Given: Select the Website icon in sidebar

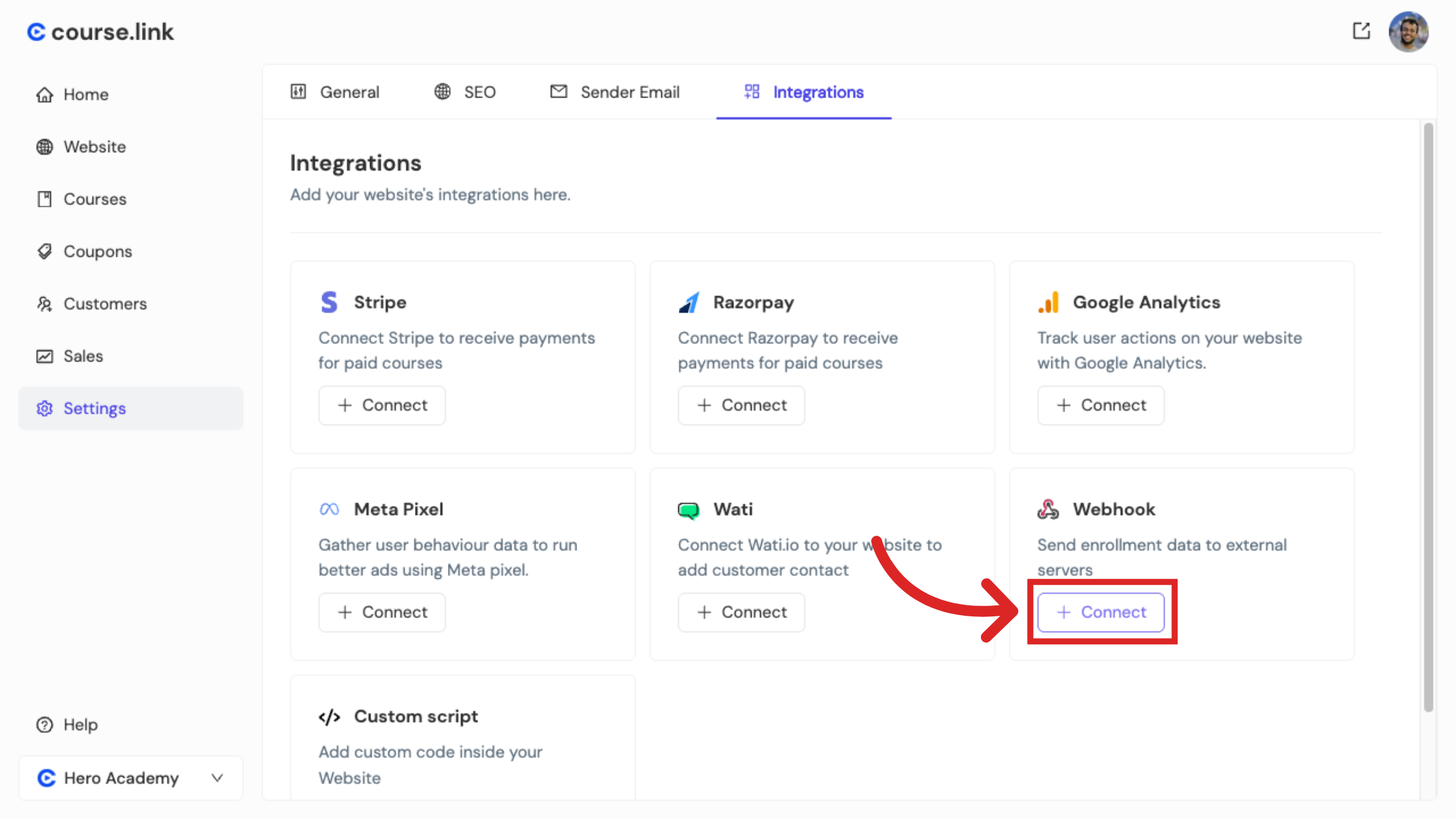Looking at the screenshot, I should coord(44,146).
